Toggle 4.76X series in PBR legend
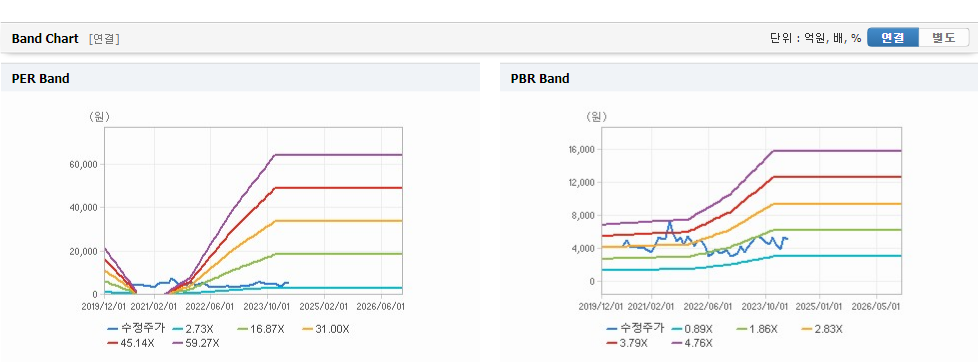Screen dimensions: 978x362 [692, 343]
